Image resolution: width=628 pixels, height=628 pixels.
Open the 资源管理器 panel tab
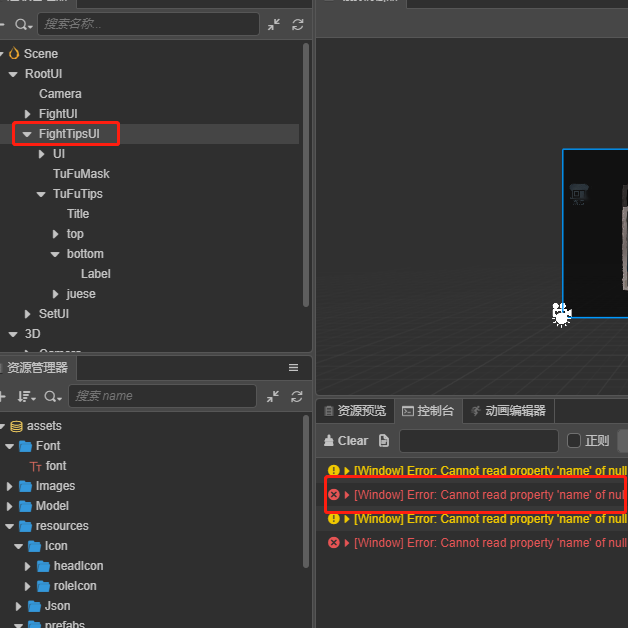pos(37,368)
